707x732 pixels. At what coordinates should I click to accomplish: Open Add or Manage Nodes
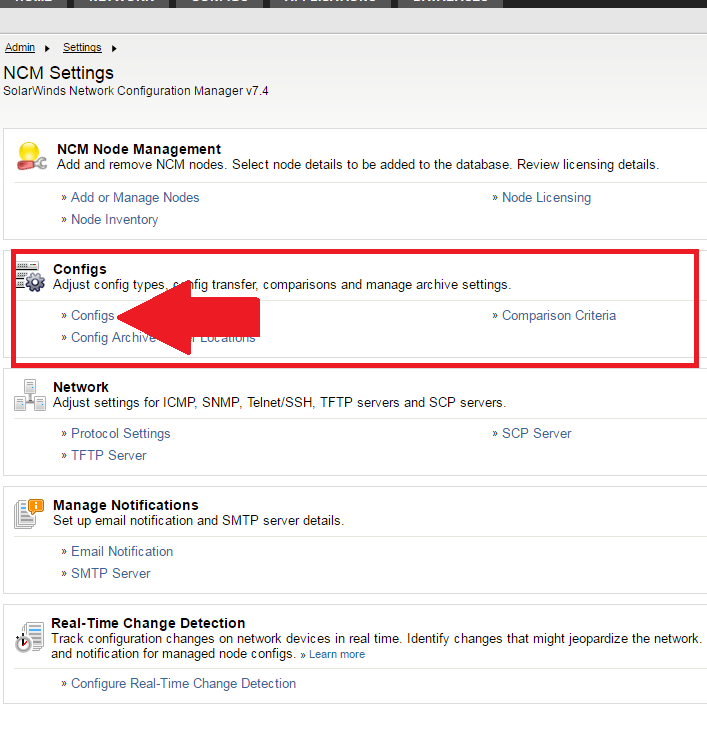[x=135, y=197]
